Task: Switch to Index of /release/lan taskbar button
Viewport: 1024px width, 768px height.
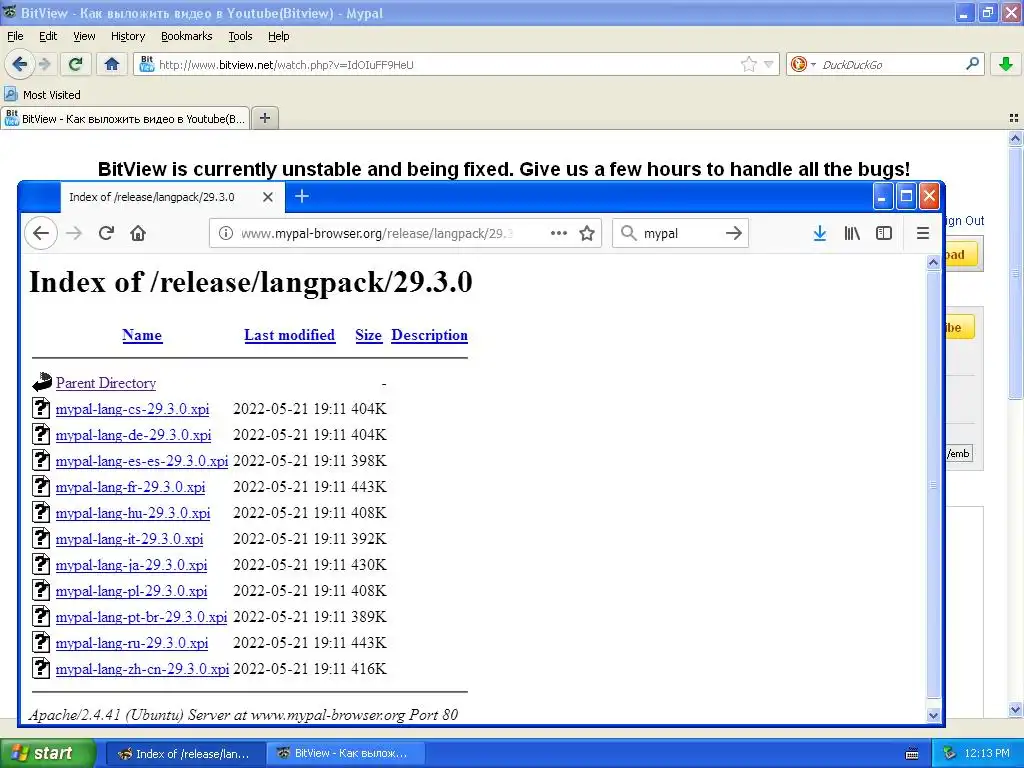Action: click(186, 754)
